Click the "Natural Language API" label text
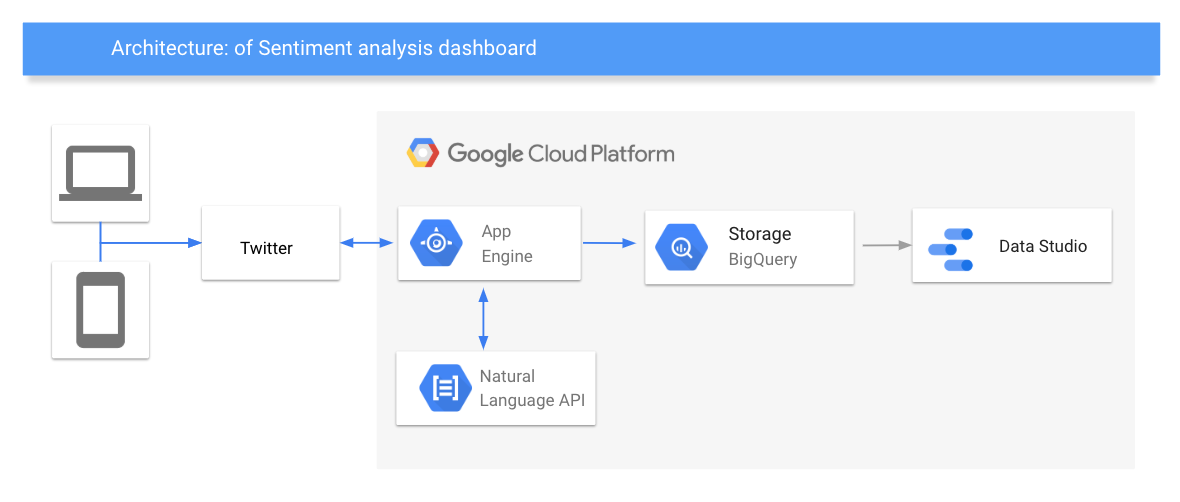The width and height of the screenshot is (1180, 502). 532,388
